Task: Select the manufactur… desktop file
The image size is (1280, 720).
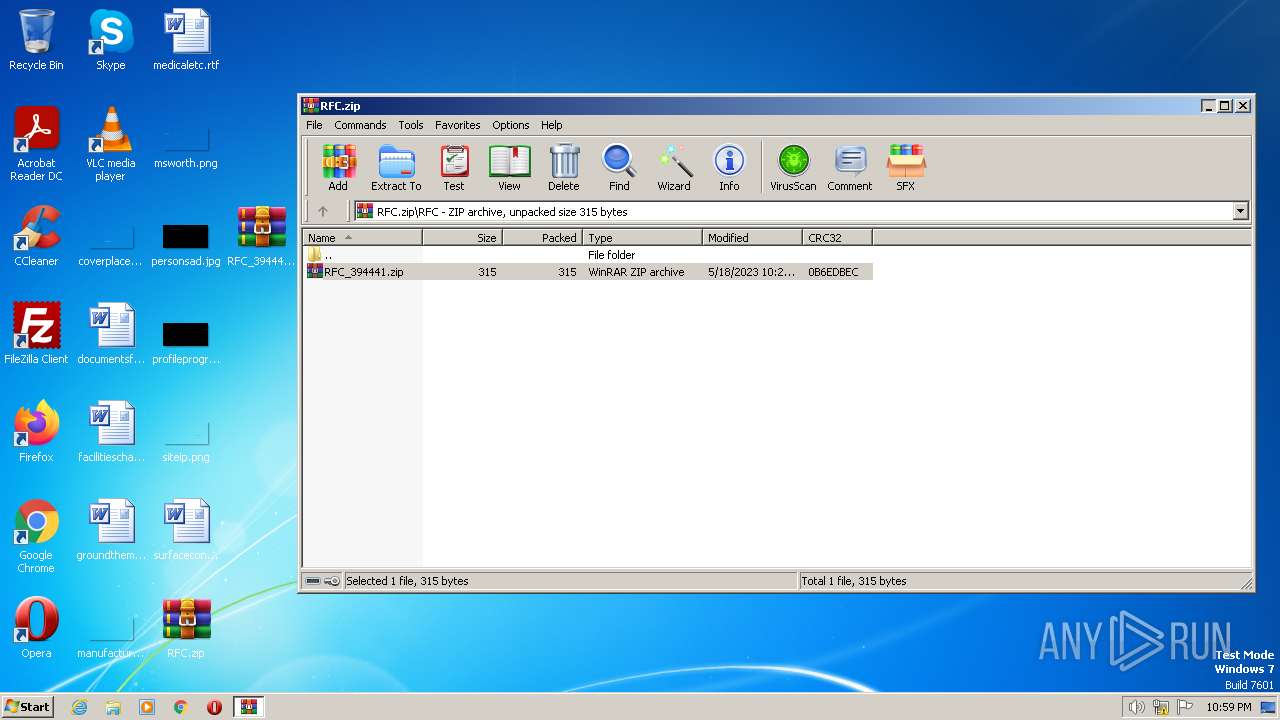Action: (x=110, y=635)
